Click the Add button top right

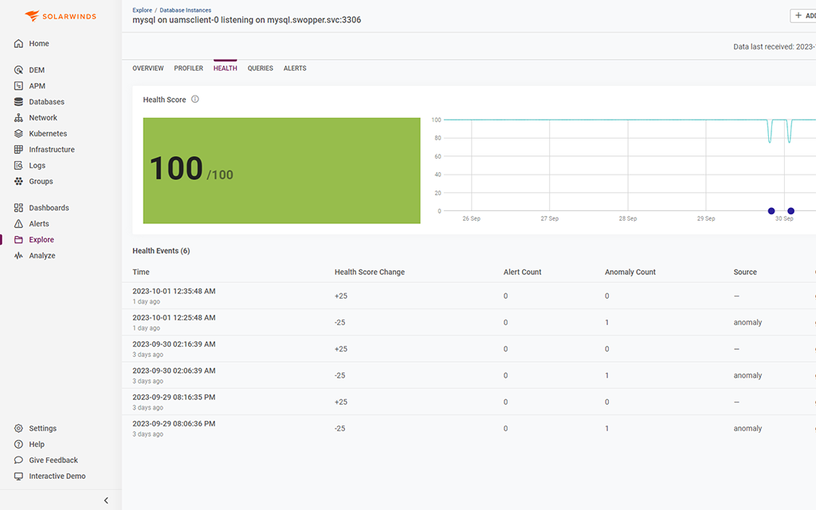803,16
